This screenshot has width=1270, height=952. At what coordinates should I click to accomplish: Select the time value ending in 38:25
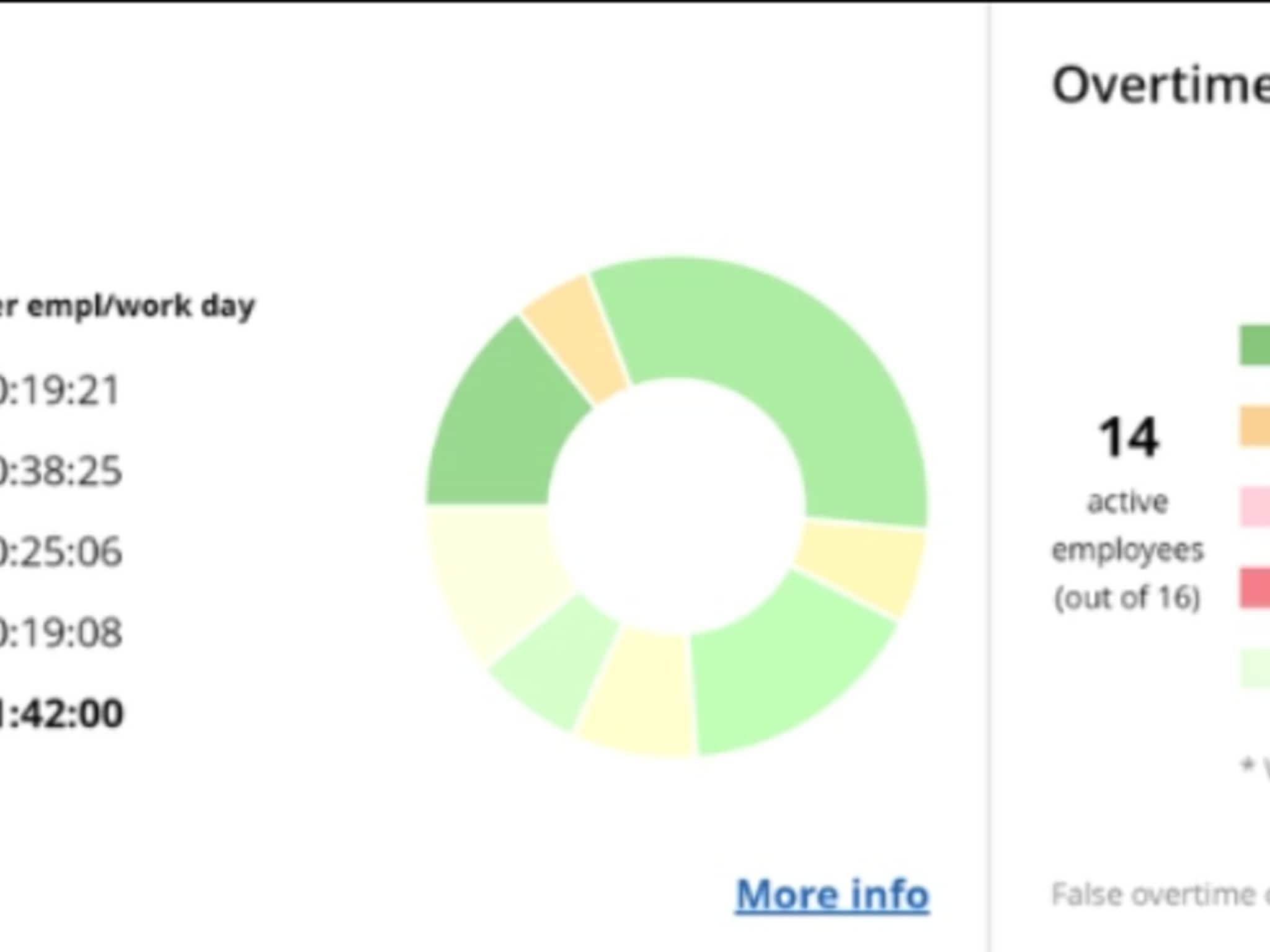(61, 471)
